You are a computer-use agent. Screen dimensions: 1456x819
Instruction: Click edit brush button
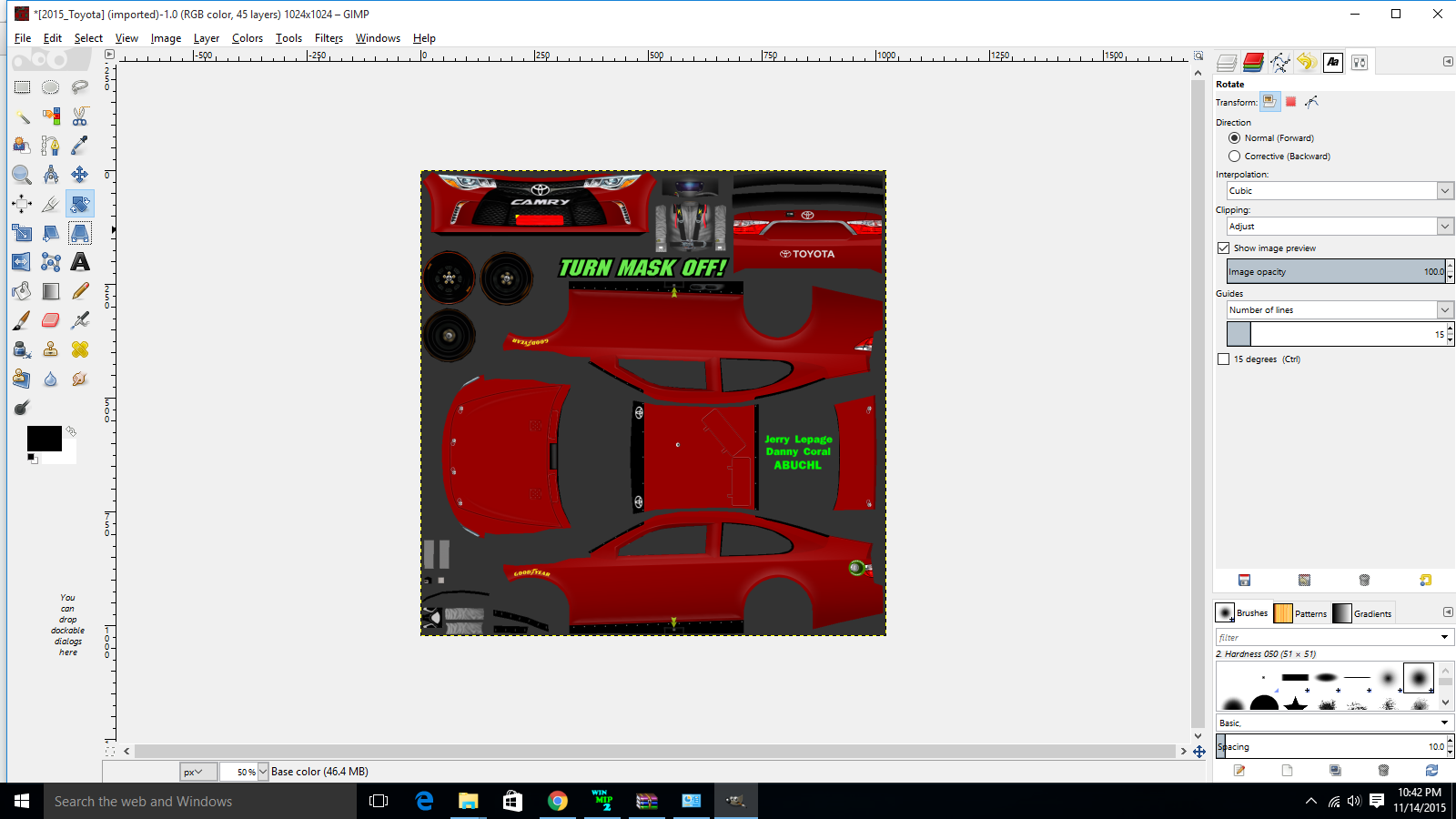pyautogui.click(x=1239, y=771)
